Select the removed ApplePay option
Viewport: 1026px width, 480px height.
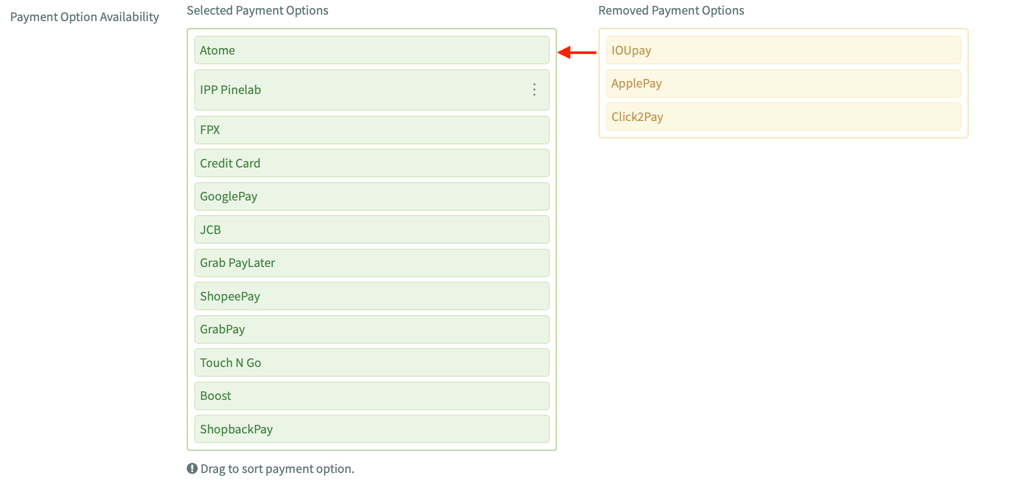(x=783, y=83)
